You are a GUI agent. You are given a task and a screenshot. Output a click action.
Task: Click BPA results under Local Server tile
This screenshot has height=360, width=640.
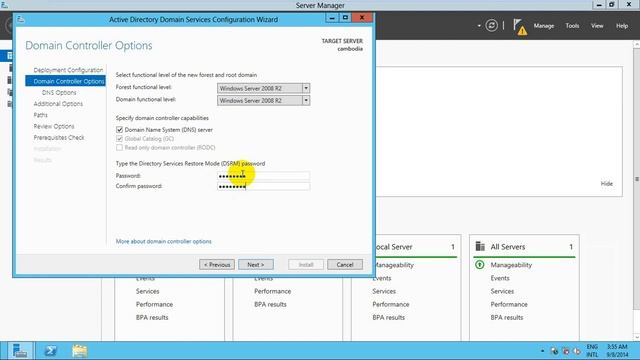[388, 317]
